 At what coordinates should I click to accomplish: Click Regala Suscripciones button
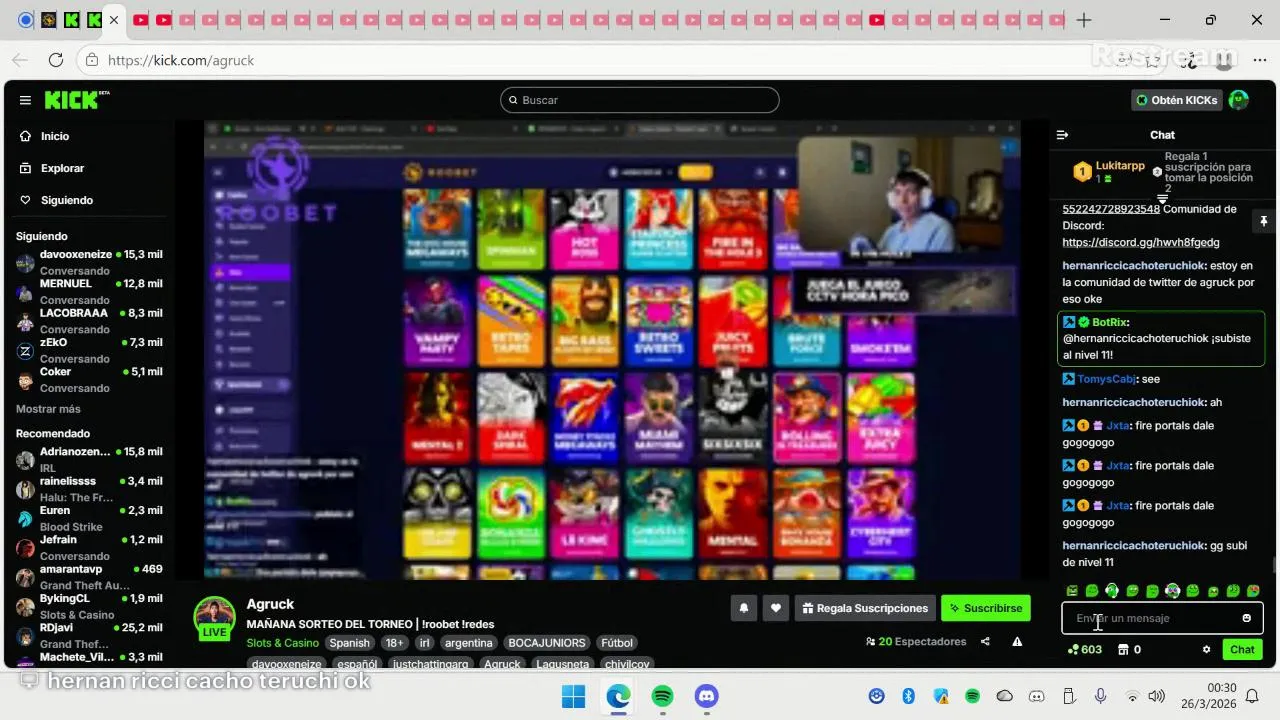tap(865, 608)
